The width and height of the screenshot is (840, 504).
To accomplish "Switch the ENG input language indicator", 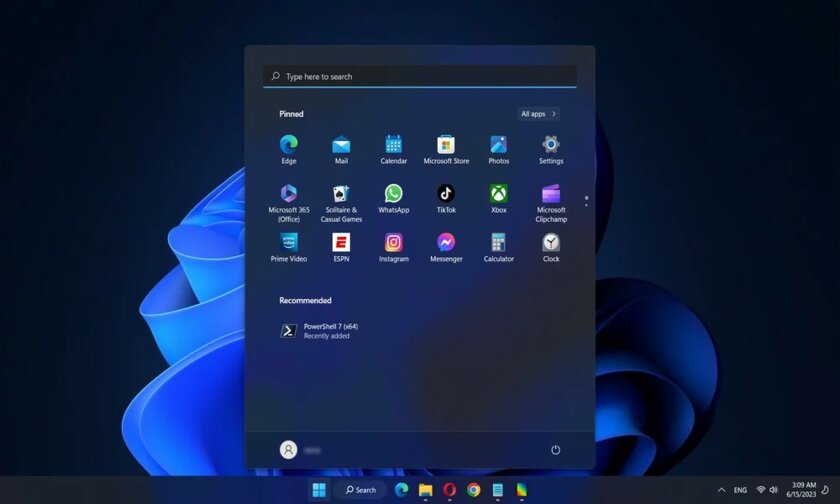I will click(740, 490).
